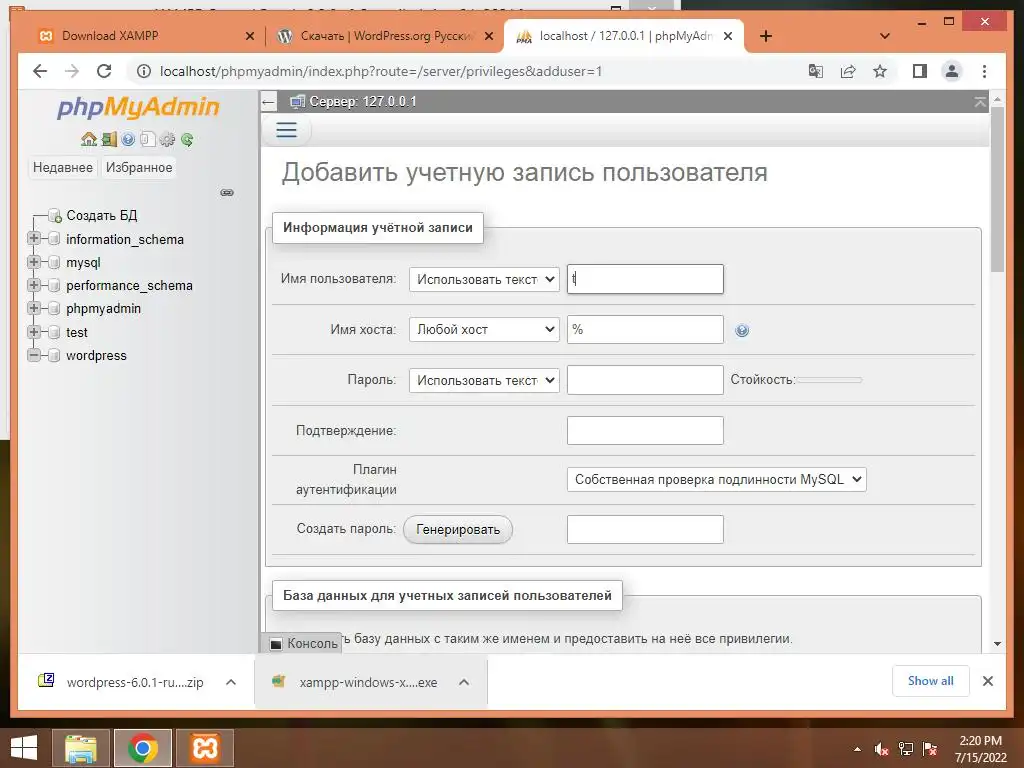Click the Стойкость password strength bar
The width and height of the screenshot is (1024, 768).
tap(829, 379)
